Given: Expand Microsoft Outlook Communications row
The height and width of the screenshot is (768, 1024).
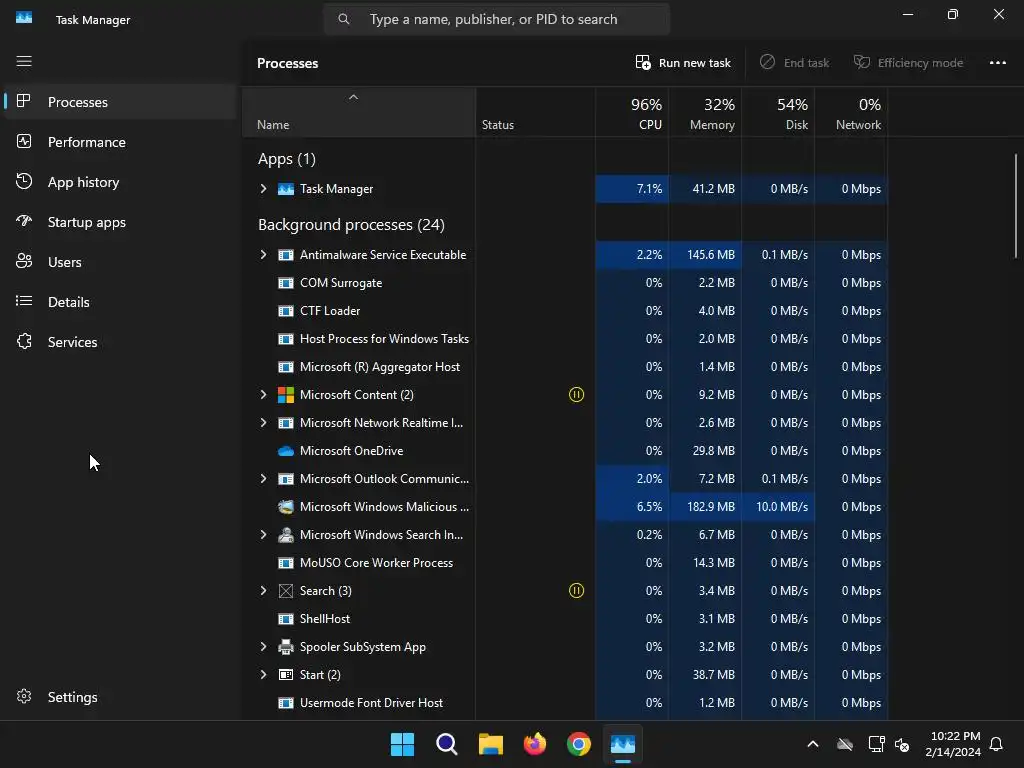Looking at the screenshot, I should tap(263, 479).
